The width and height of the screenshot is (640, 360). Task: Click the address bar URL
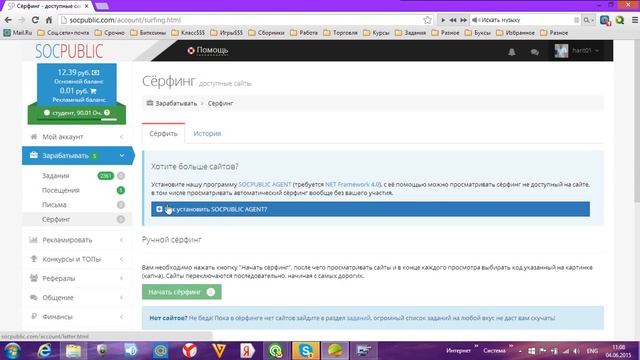pos(125,20)
